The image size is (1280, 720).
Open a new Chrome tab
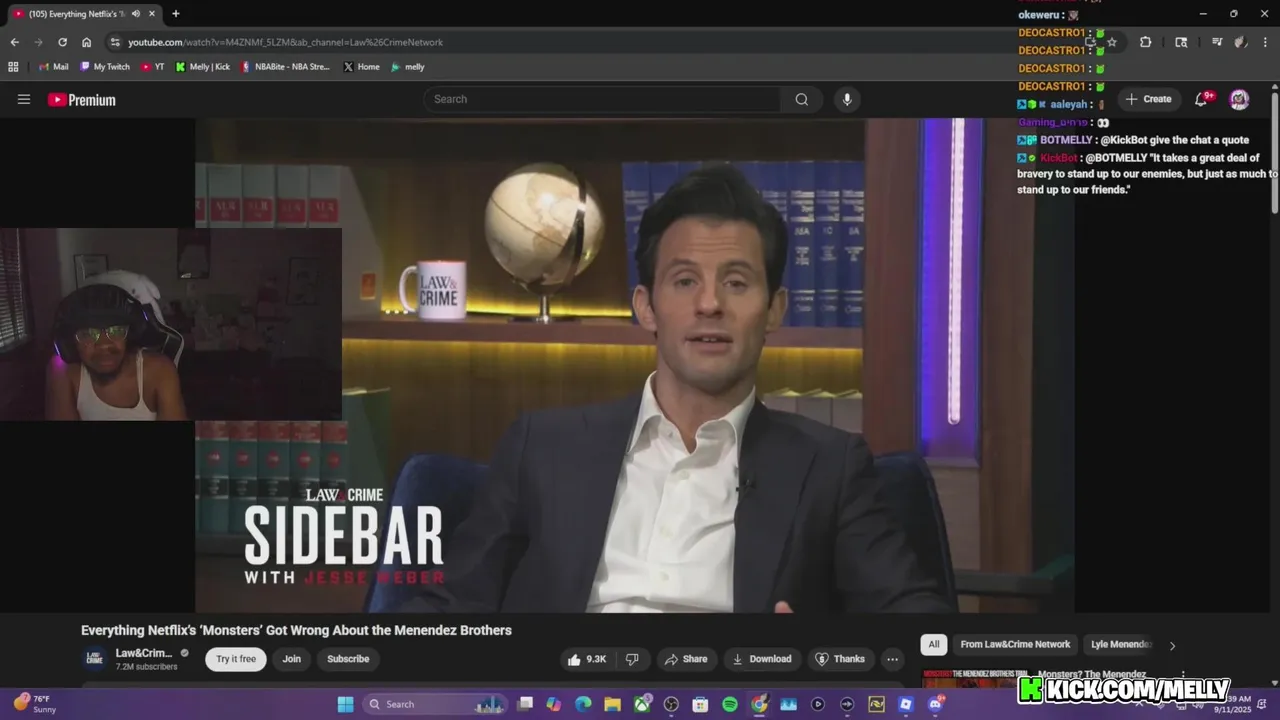click(176, 14)
